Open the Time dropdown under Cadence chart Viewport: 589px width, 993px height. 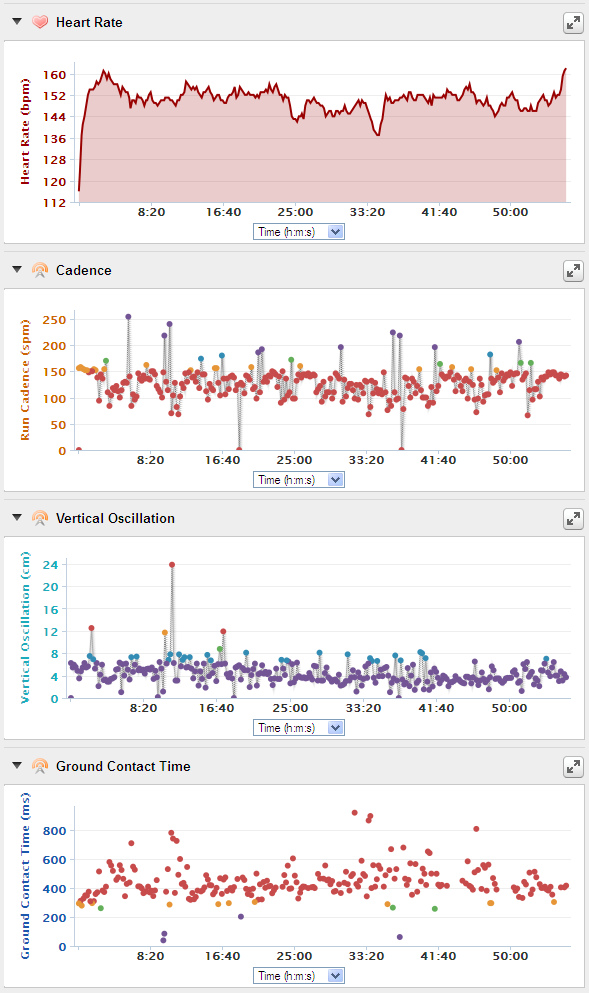298,480
